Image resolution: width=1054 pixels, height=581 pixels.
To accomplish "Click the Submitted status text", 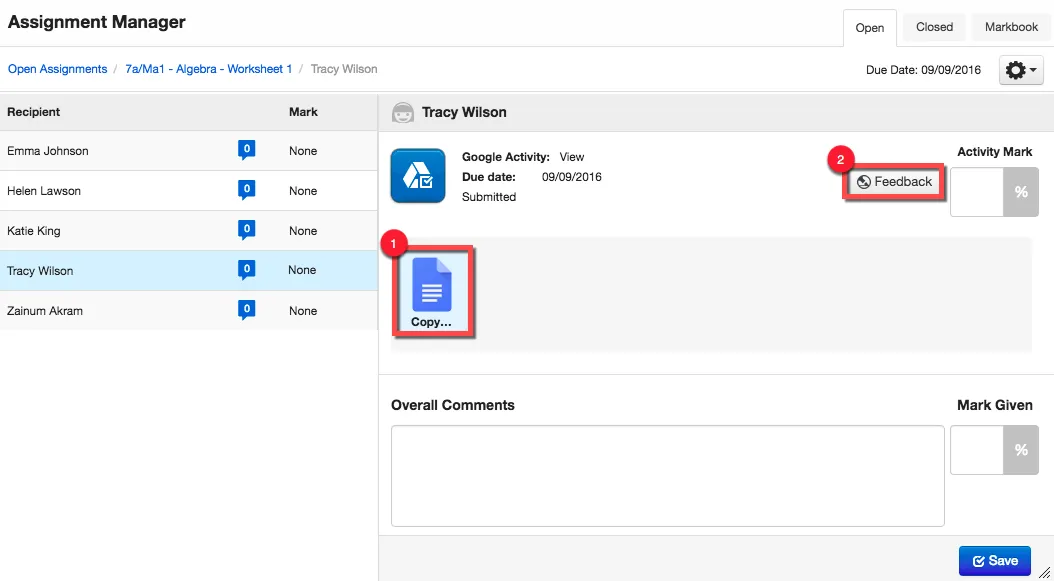I will pyautogui.click(x=489, y=197).
